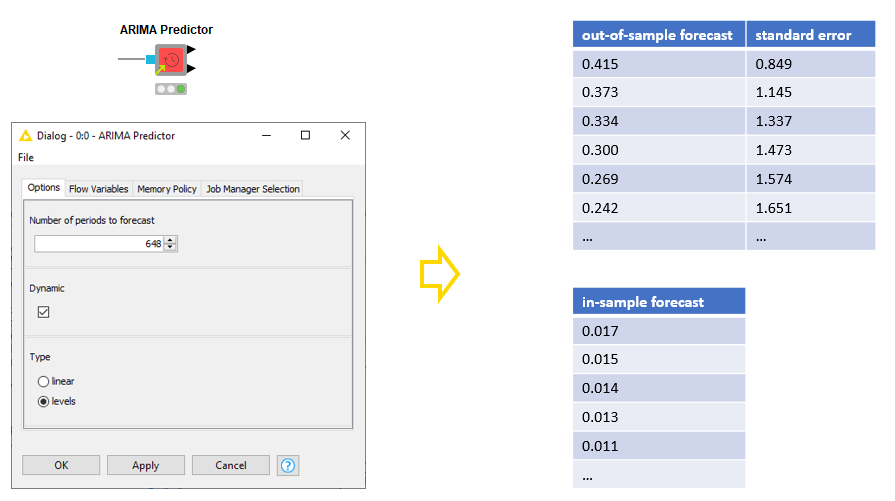Select the 1.337 standard error cell
The width and height of the screenshot is (895, 501).
coord(811,121)
